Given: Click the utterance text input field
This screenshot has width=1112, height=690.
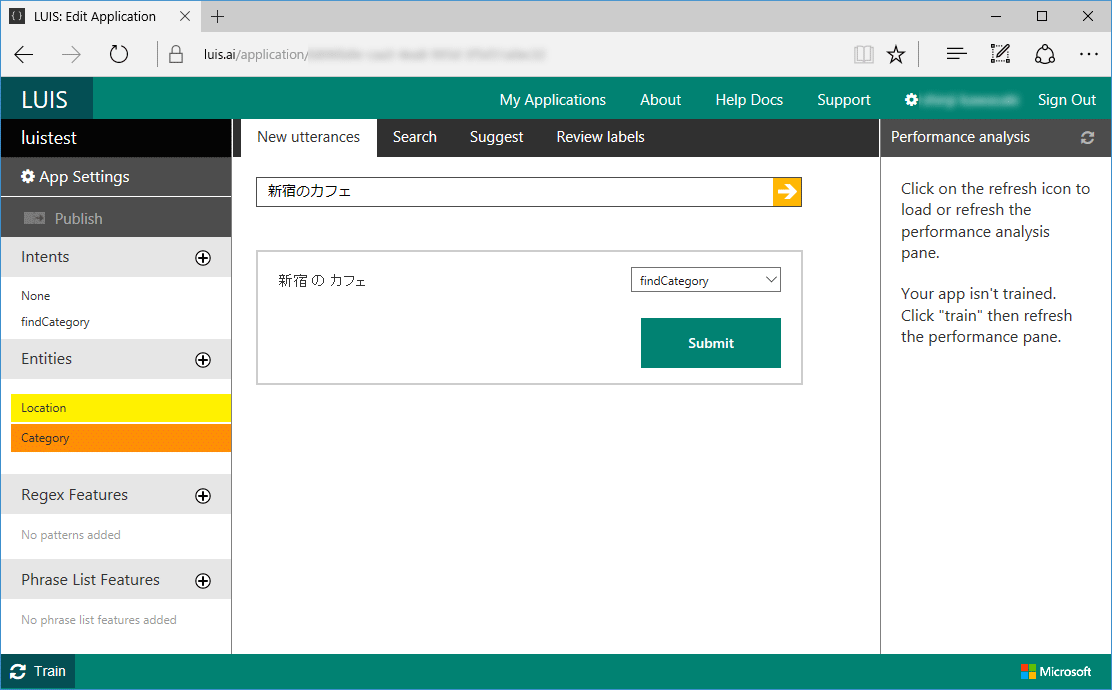Looking at the screenshot, I should tap(514, 192).
